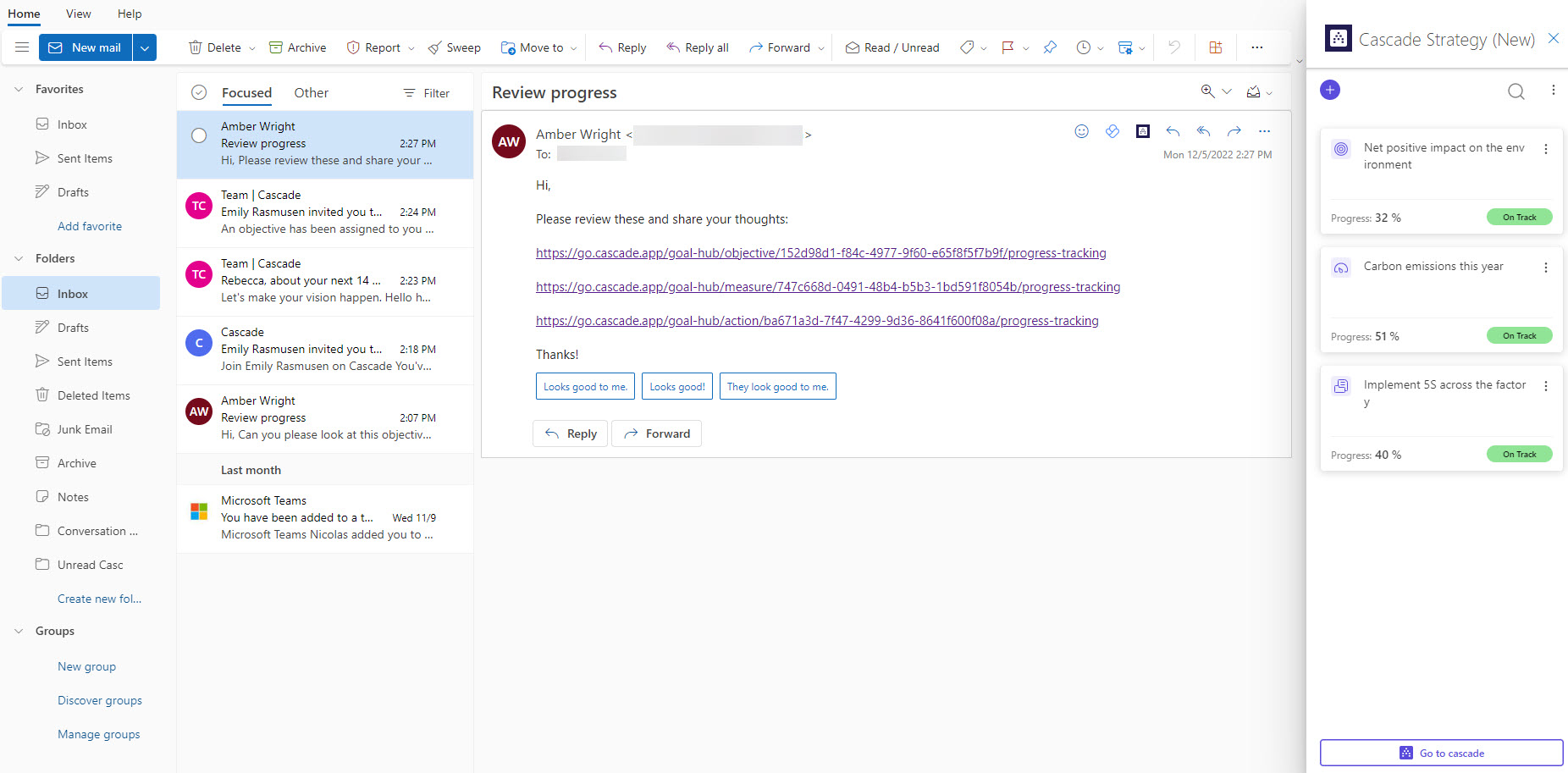The height and width of the screenshot is (773, 1568).
Task: Open search in the Cascade Strategy panel
Action: click(1516, 91)
